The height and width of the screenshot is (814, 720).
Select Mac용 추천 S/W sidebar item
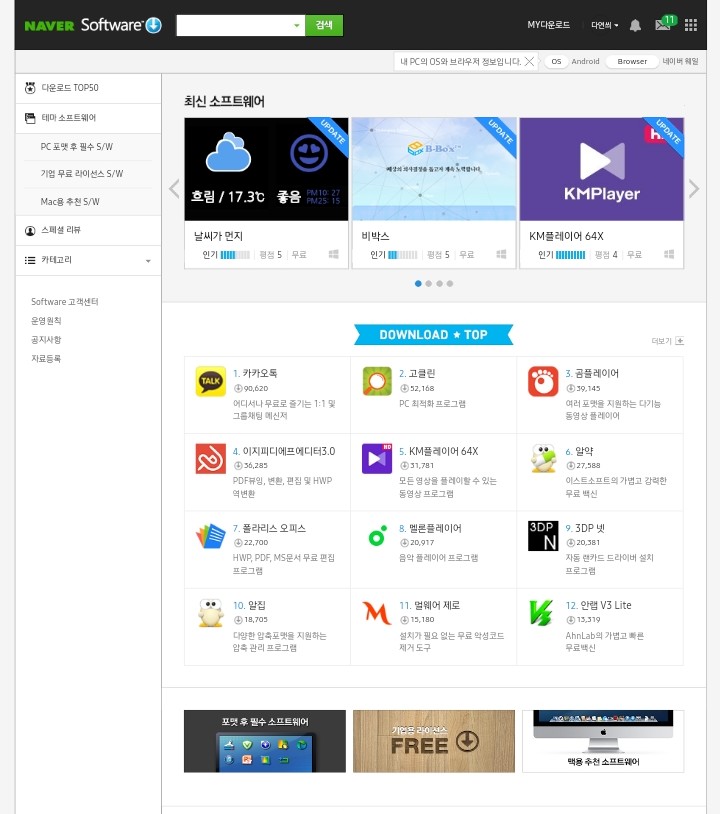point(69,202)
